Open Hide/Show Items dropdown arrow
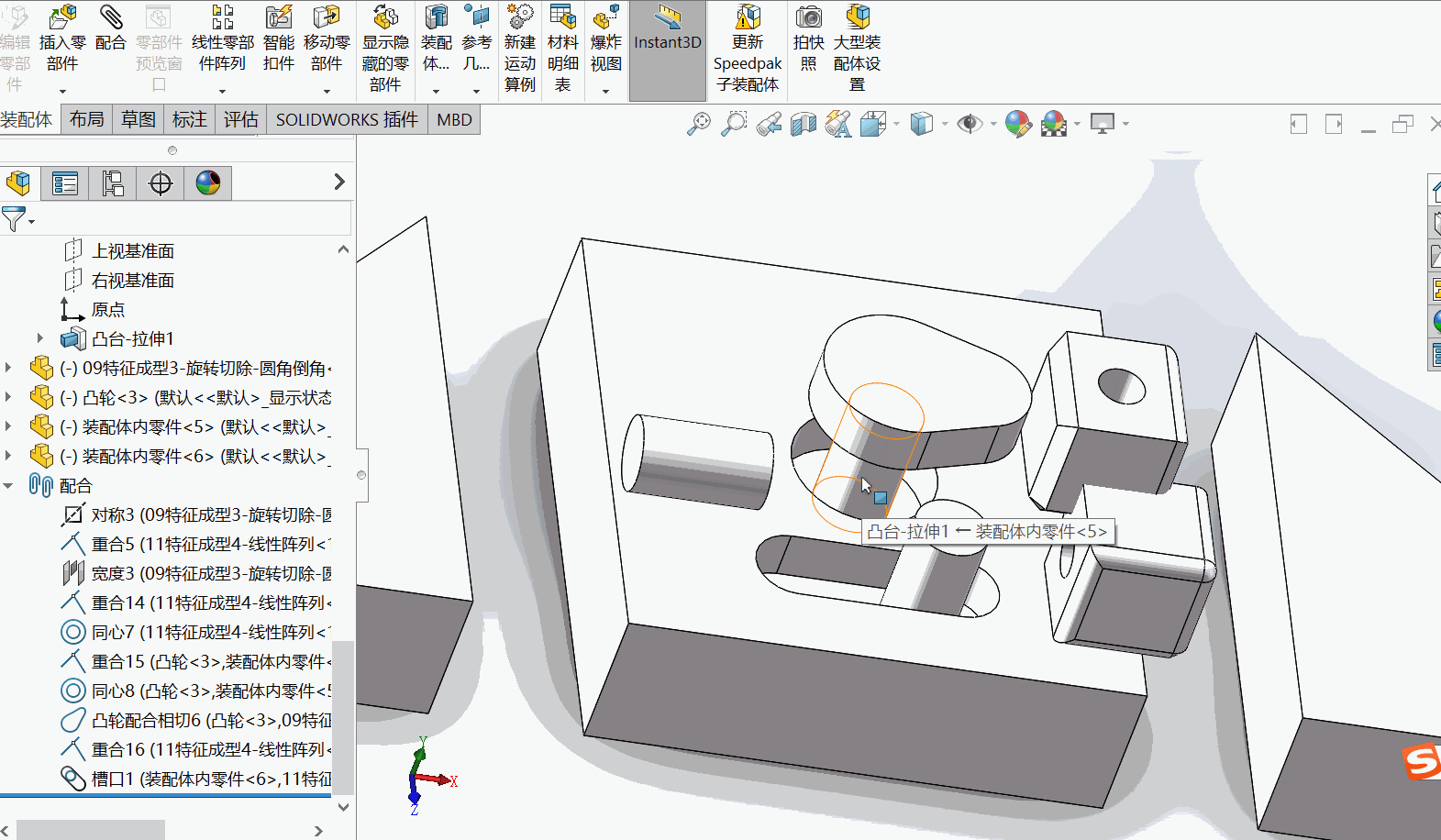Viewport: 1441px width, 840px height. tap(992, 124)
